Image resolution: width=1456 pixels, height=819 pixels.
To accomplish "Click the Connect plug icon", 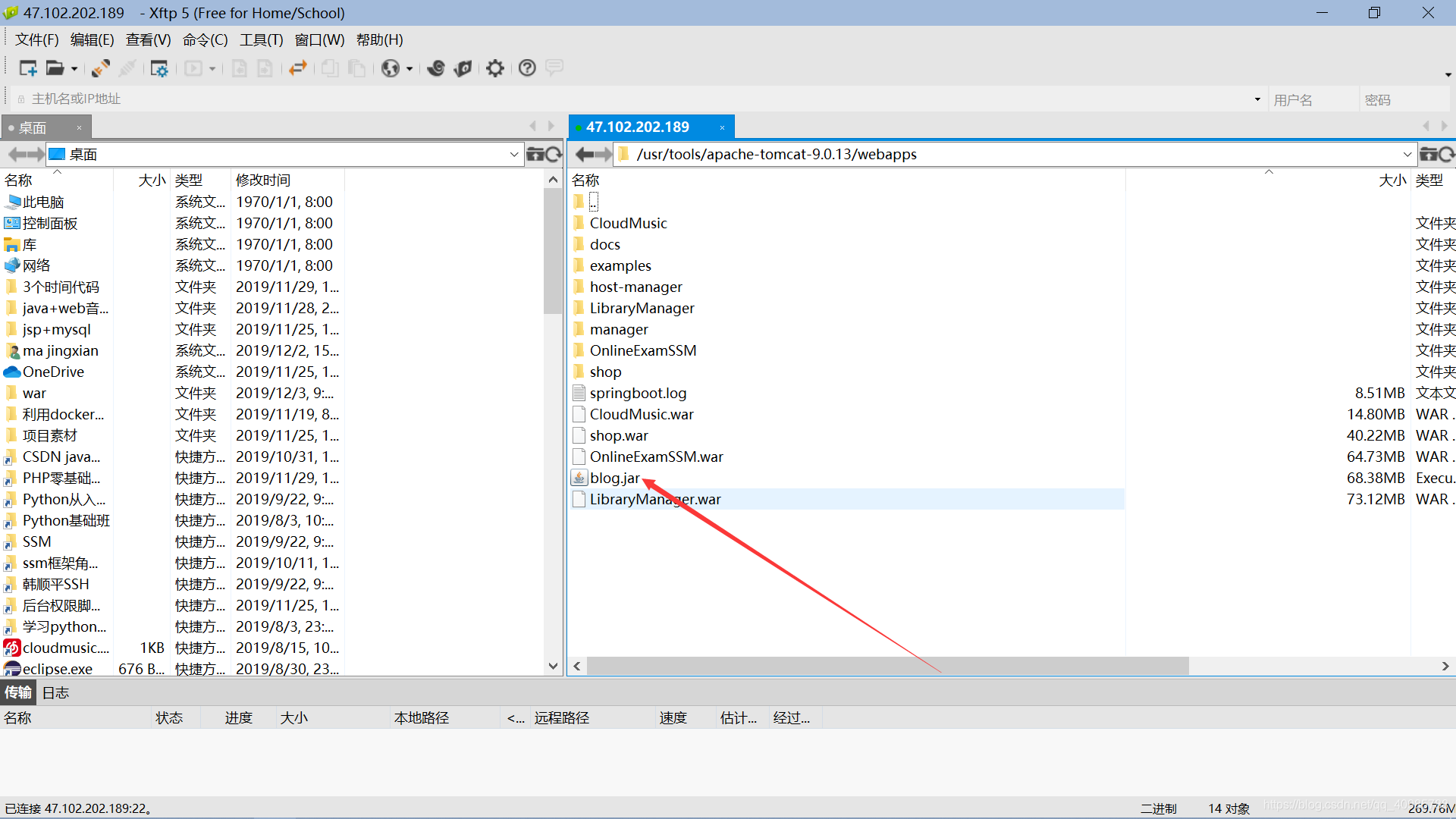I will (101, 68).
